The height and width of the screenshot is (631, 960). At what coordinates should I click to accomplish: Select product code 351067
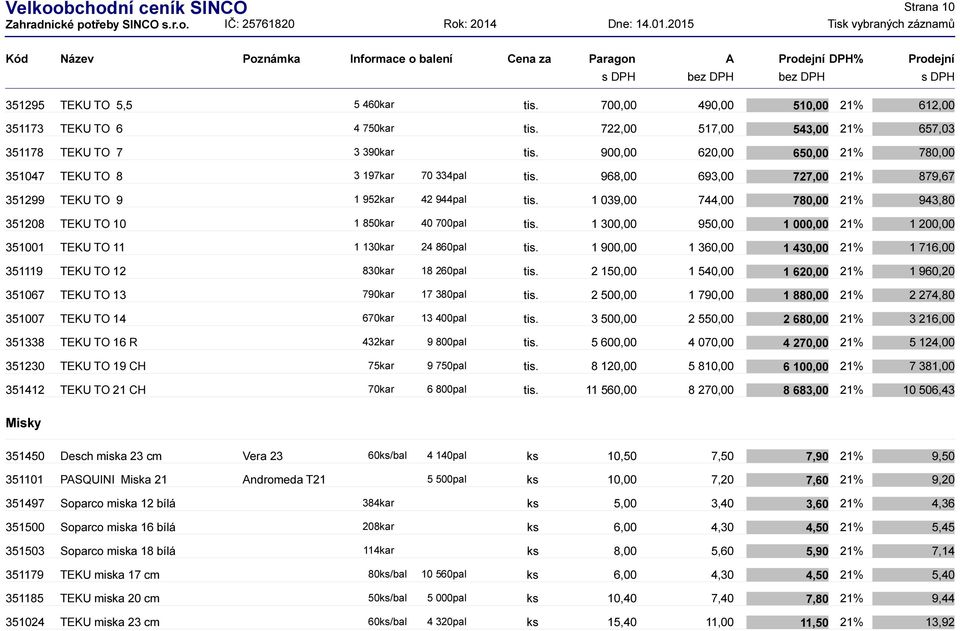pyautogui.click(x=25, y=295)
